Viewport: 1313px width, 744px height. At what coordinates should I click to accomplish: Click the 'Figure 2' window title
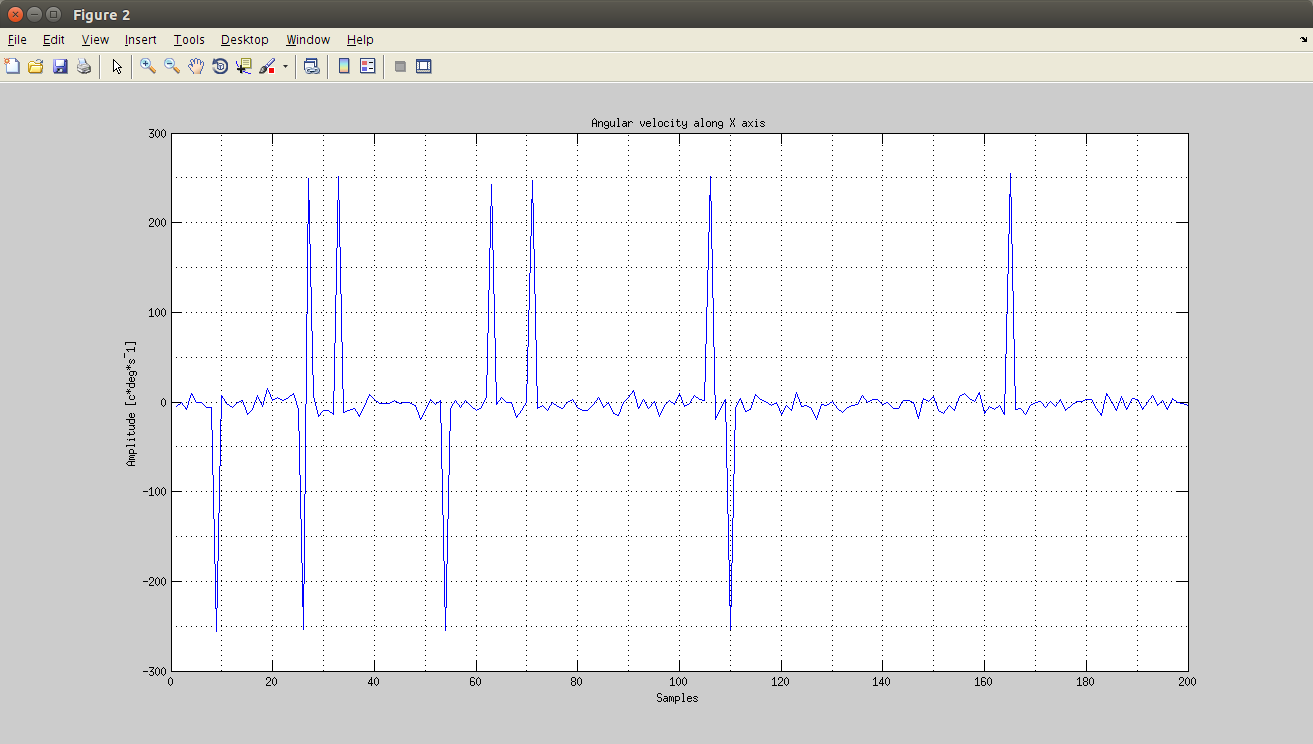(101, 15)
